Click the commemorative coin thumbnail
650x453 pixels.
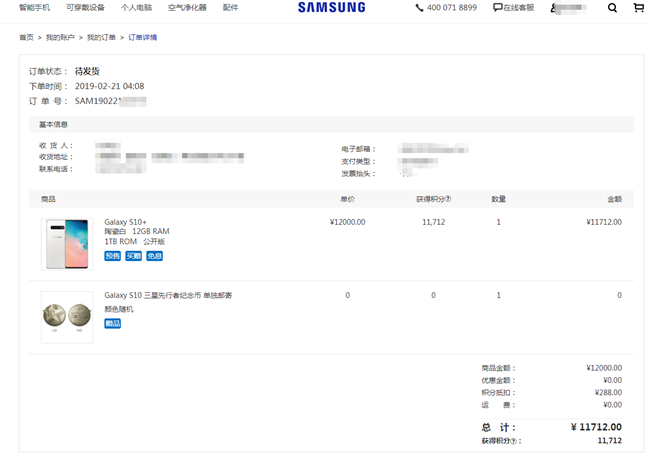(67, 317)
